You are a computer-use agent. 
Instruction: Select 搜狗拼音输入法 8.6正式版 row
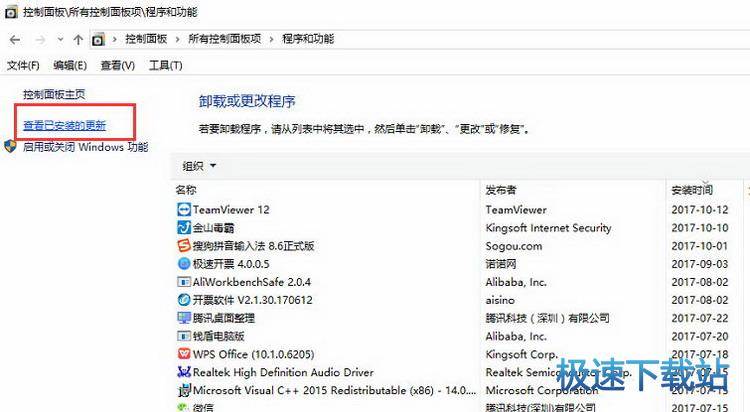(459, 246)
